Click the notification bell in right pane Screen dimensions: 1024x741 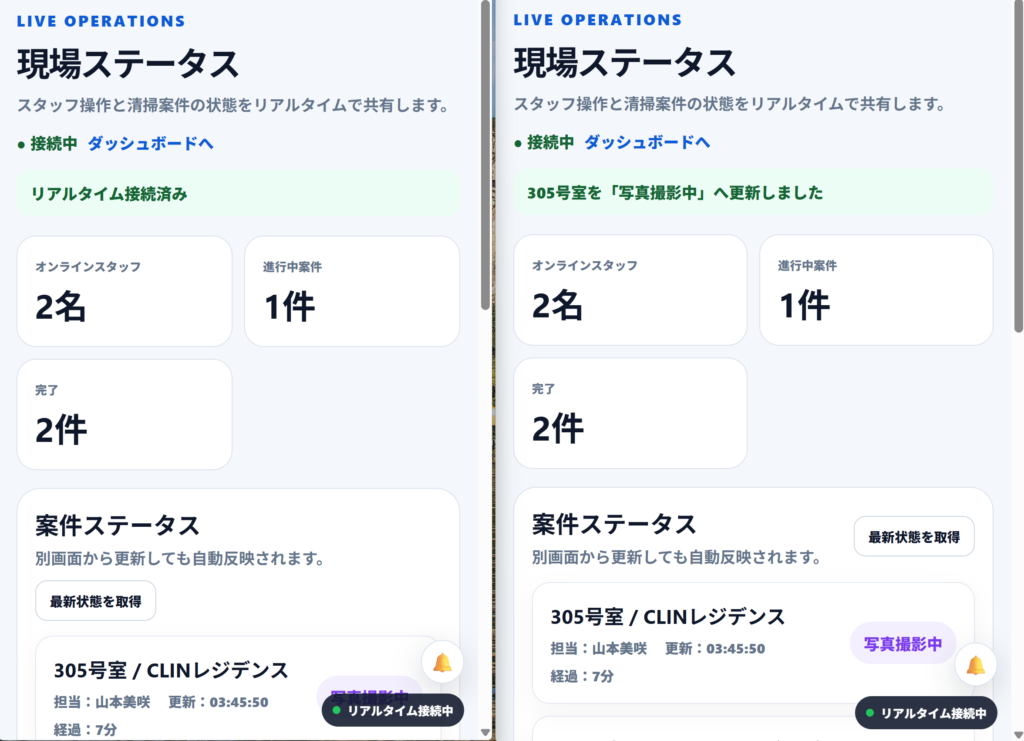[975, 665]
